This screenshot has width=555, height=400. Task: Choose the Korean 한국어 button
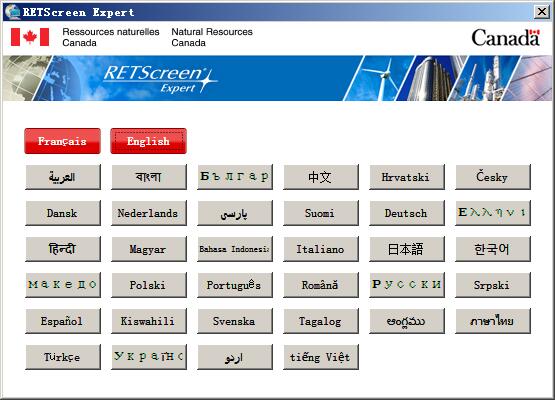(x=493, y=249)
